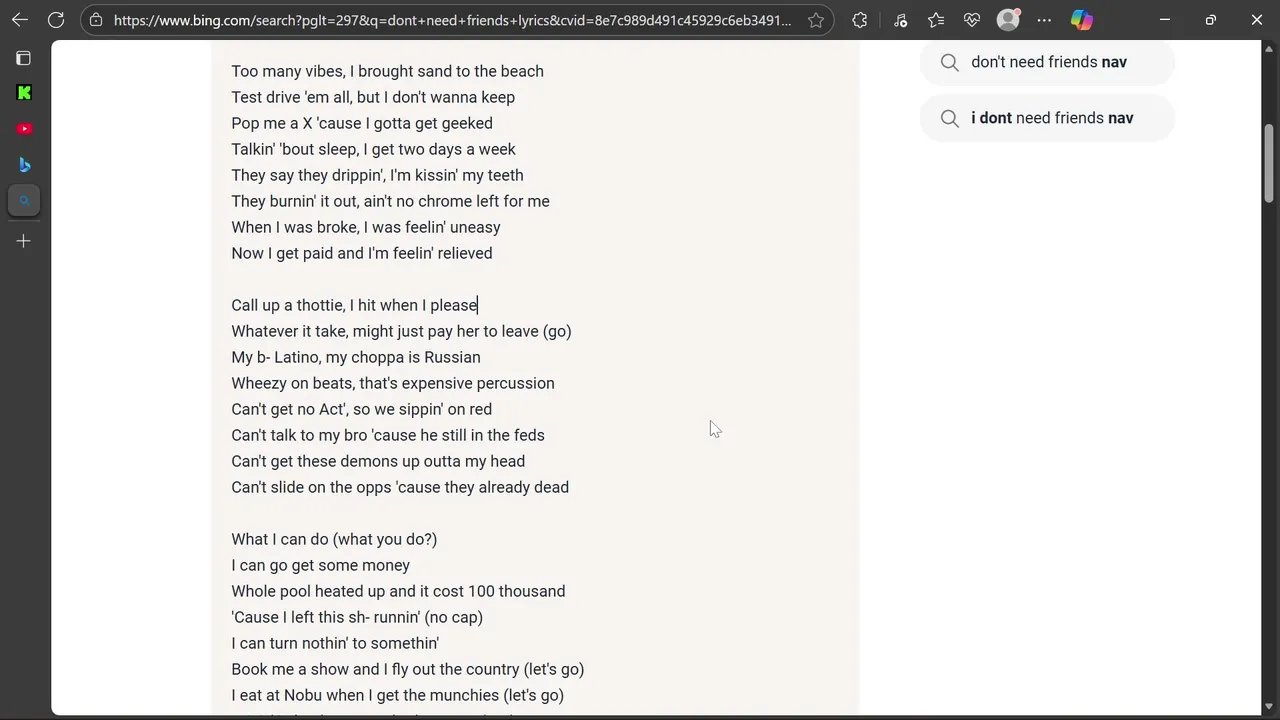Screen dimensions: 1280x720
Task: Click lyric "Wheezy on beats, that's expensive percussion"
Action: [x=393, y=383]
